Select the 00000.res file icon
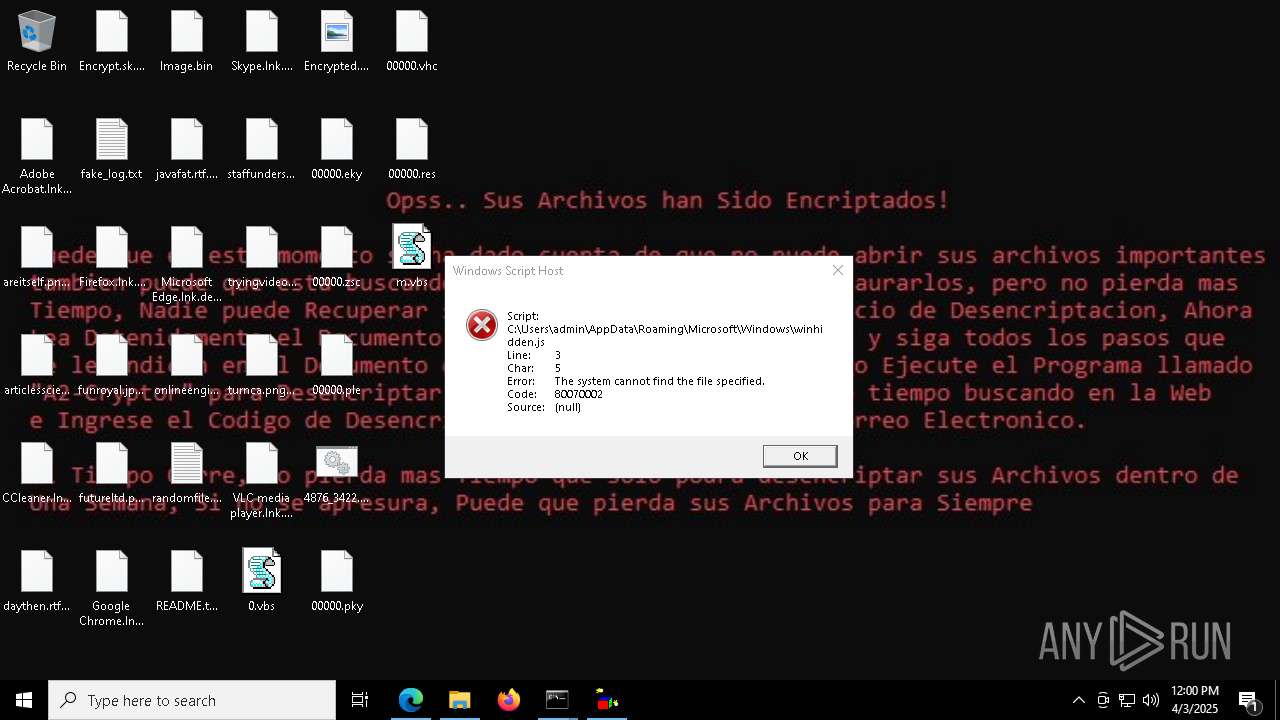The image size is (1280, 720). (412, 150)
